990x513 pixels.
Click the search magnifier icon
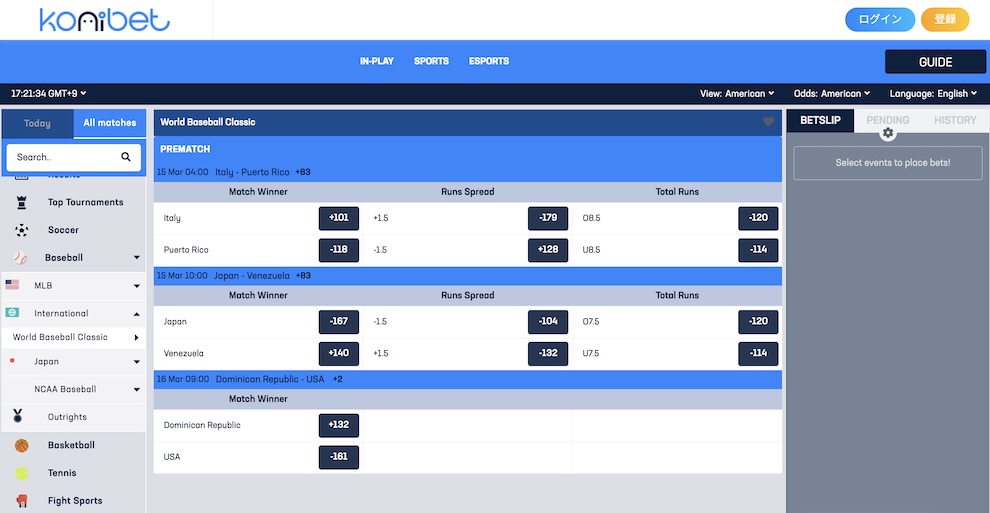click(126, 156)
